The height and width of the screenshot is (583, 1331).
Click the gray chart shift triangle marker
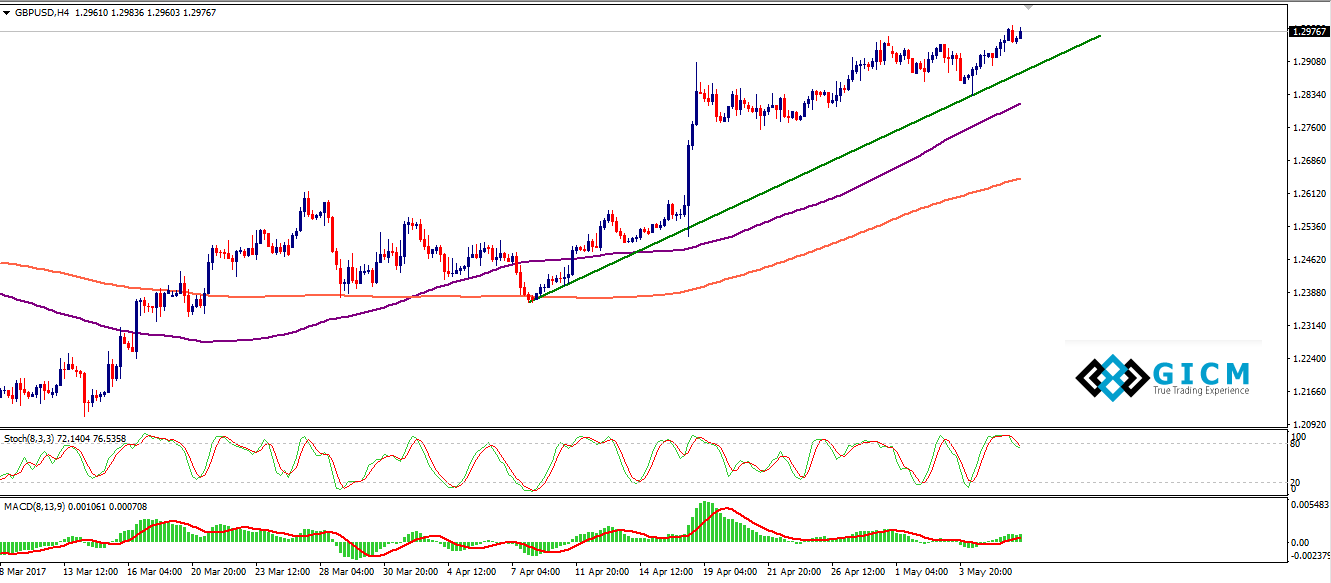tap(1029, 8)
